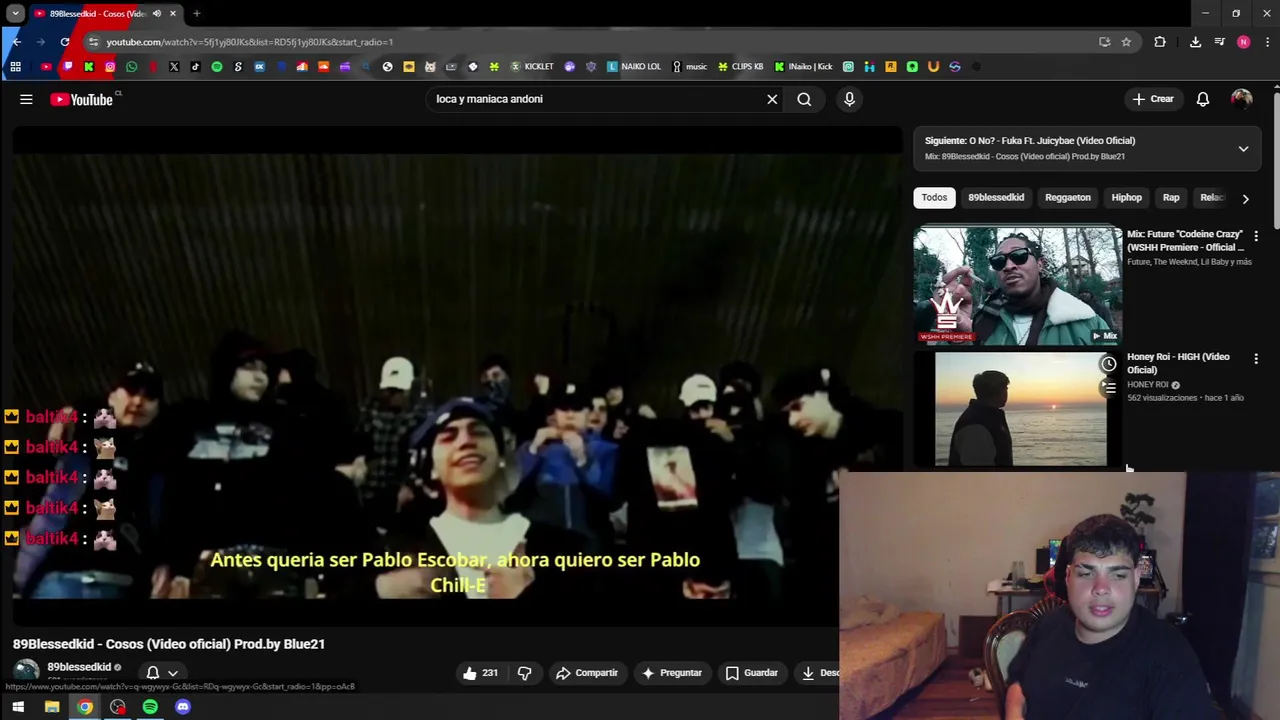Filter suggestions by 89blessedkid chip
The width and height of the screenshot is (1280, 720).
[996, 197]
